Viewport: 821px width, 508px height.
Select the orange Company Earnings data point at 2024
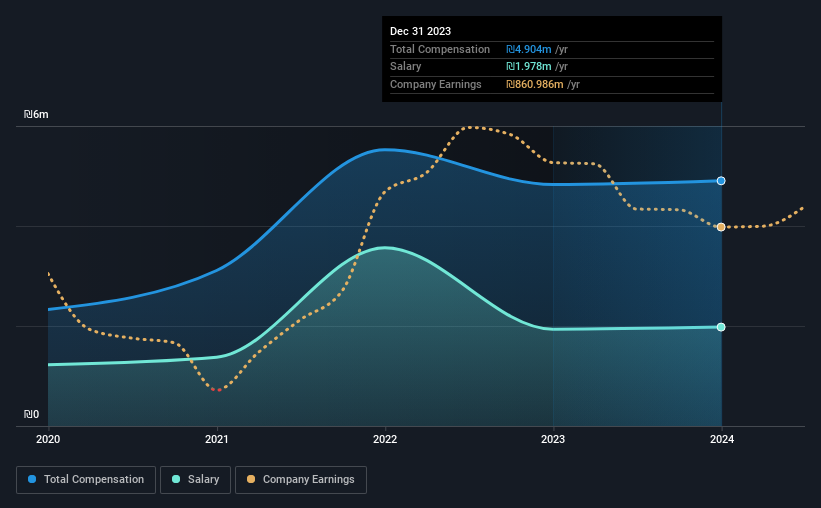[x=721, y=227]
